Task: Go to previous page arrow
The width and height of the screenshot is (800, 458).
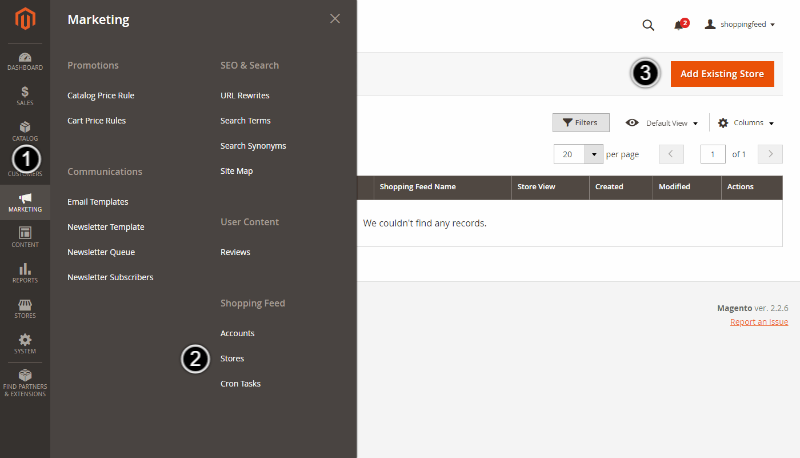Action: tap(671, 154)
